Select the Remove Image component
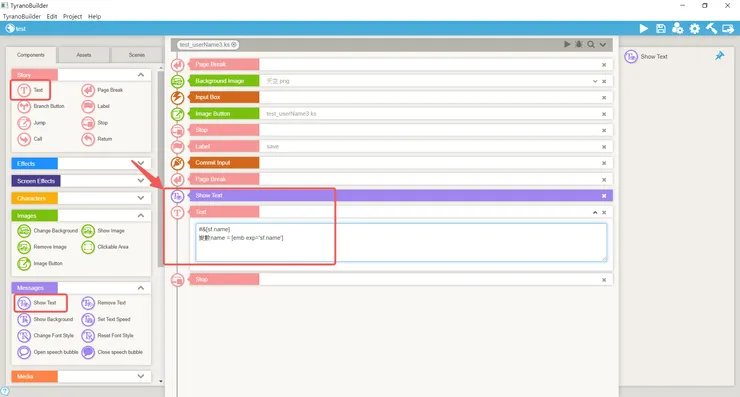The image size is (740, 397). click(x=42, y=247)
